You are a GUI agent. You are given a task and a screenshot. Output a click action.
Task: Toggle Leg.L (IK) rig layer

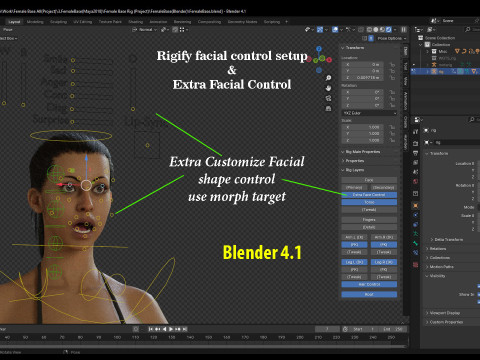click(354, 262)
